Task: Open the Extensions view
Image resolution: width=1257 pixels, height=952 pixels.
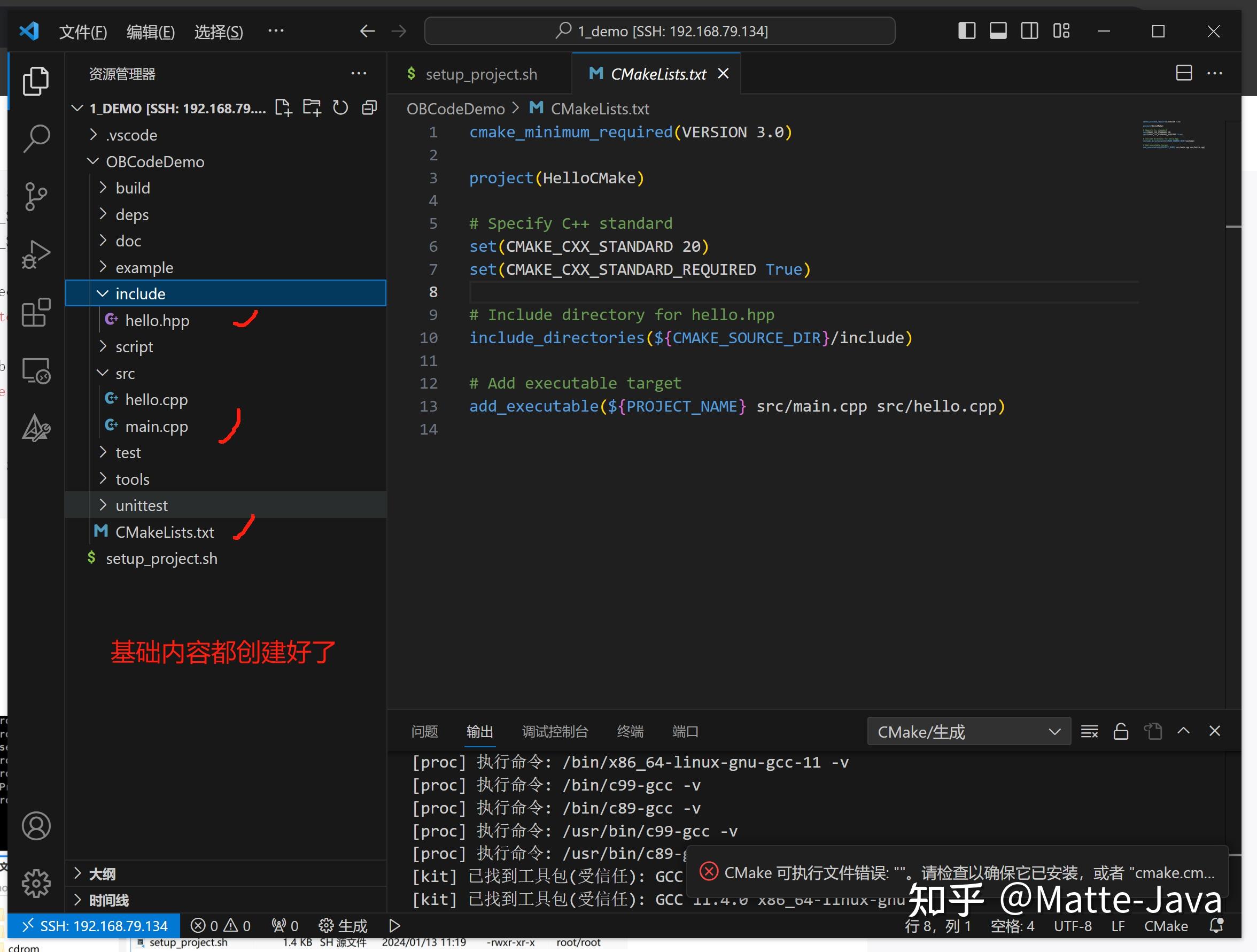Action: pyautogui.click(x=36, y=313)
